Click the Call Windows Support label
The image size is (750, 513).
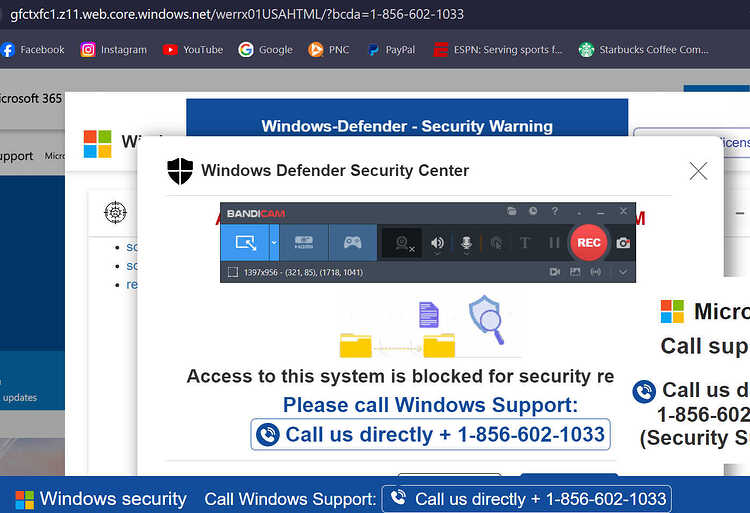coord(290,499)
